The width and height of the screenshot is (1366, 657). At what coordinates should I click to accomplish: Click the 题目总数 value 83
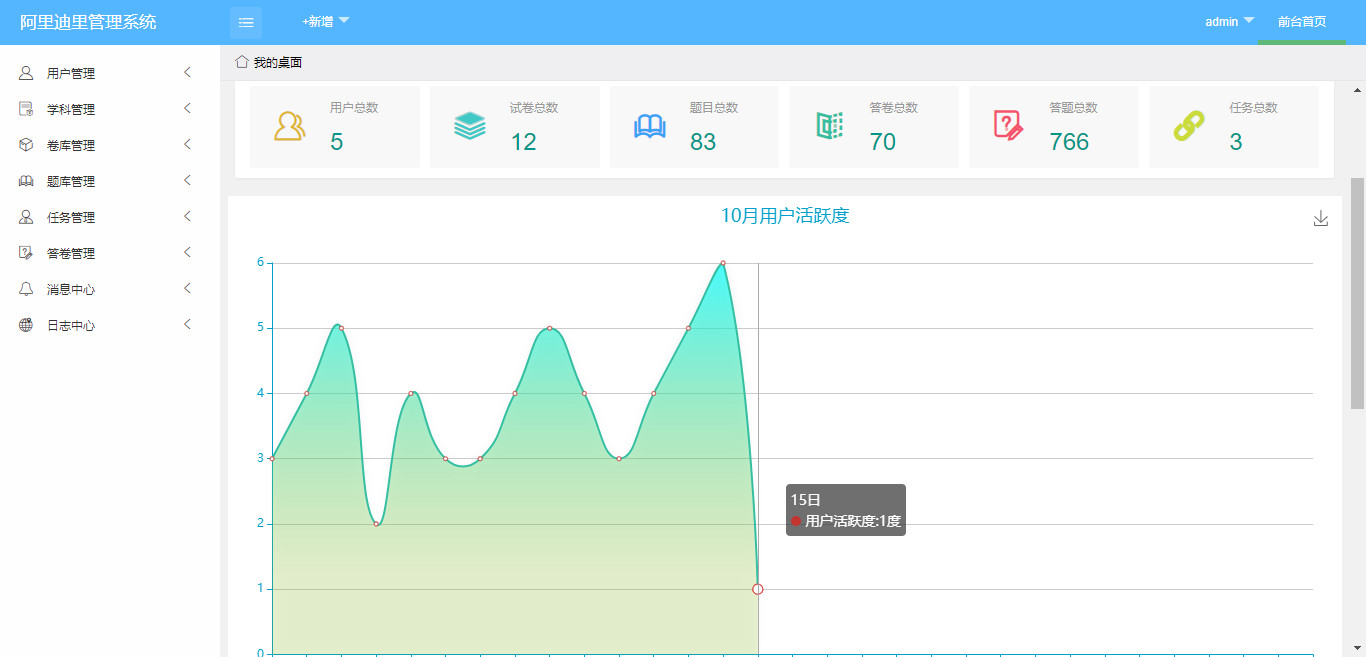click(x=703, y=142)
